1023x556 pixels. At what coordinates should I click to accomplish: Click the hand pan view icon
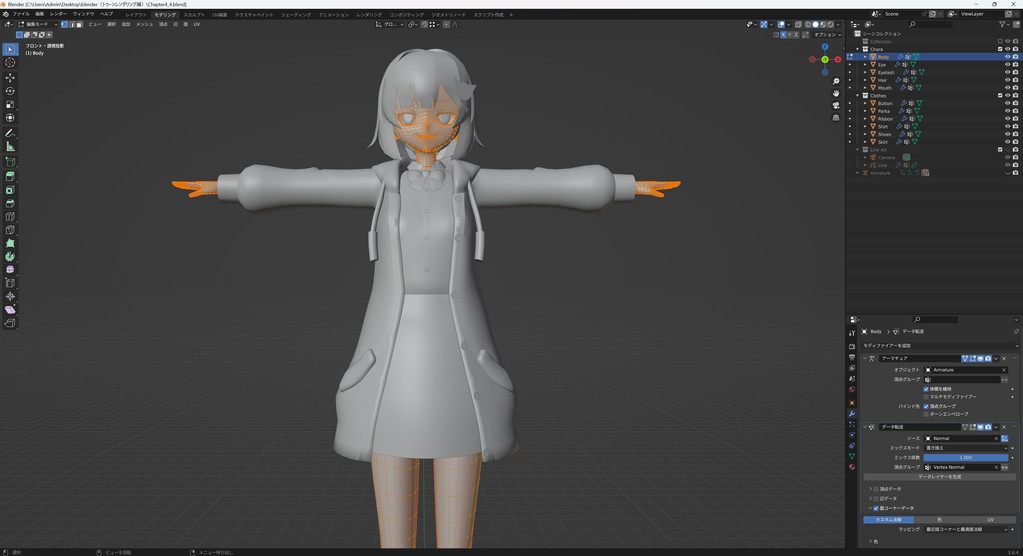tap(836, 93)
